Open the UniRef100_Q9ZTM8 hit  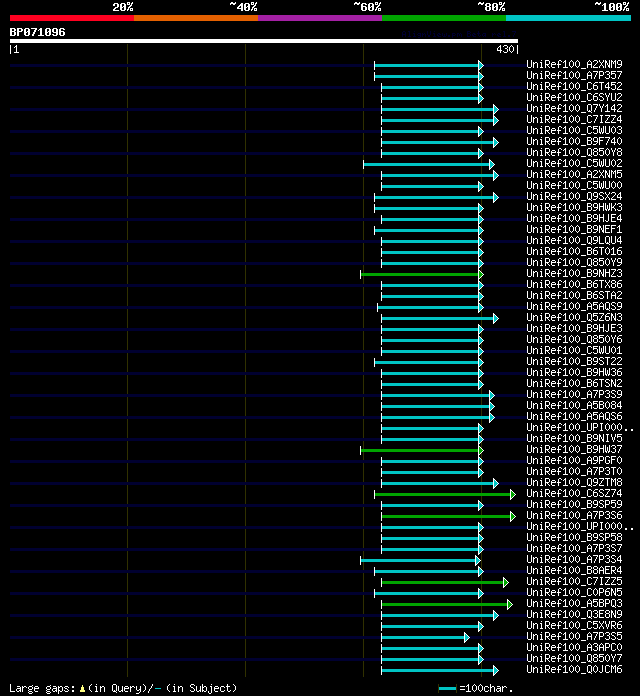coord(574,482)
